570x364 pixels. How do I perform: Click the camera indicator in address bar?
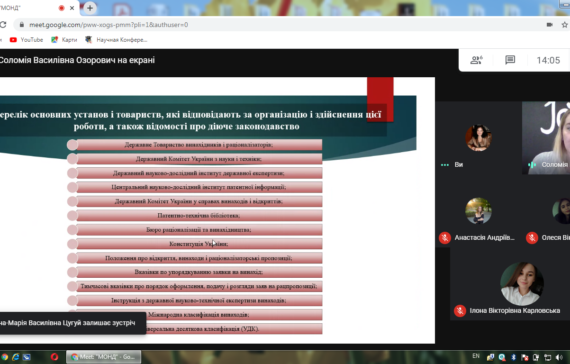(550, 25)
